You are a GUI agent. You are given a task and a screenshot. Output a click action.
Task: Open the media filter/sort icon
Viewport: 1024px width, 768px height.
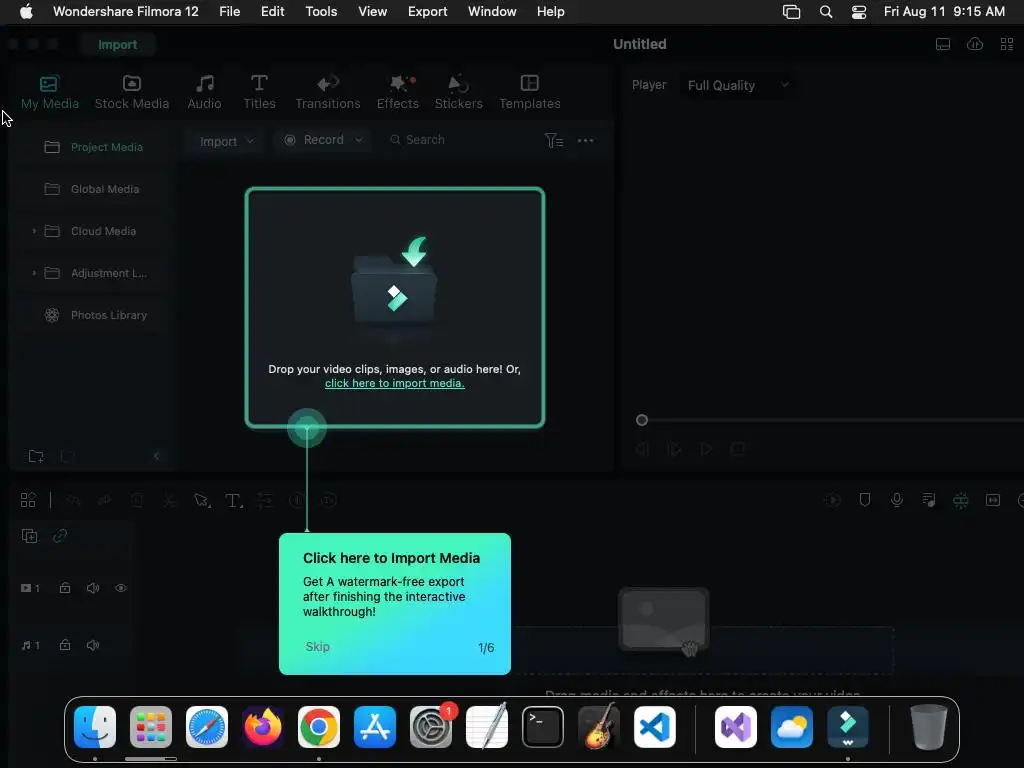point(553,140)
